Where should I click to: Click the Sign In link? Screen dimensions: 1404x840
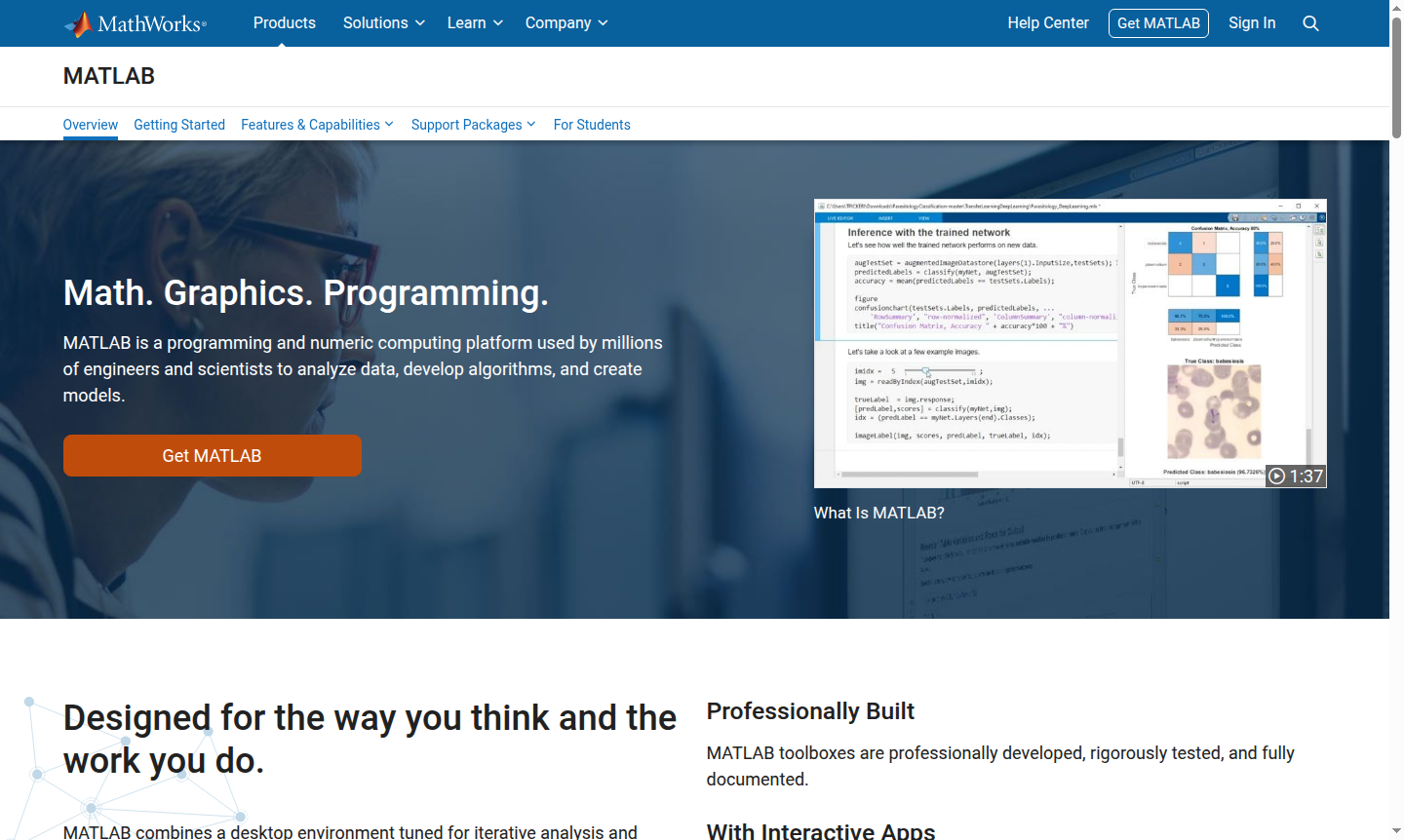[1252, 22]
